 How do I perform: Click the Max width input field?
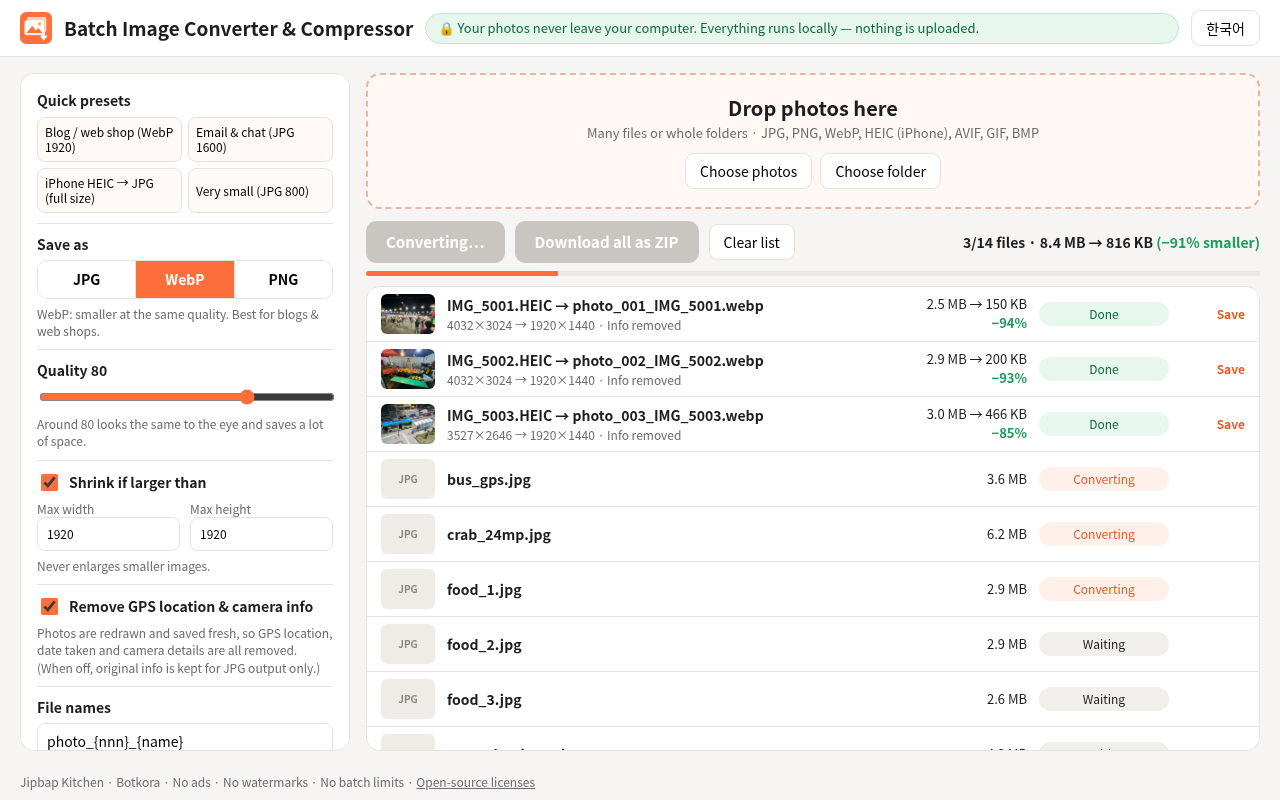108,534
